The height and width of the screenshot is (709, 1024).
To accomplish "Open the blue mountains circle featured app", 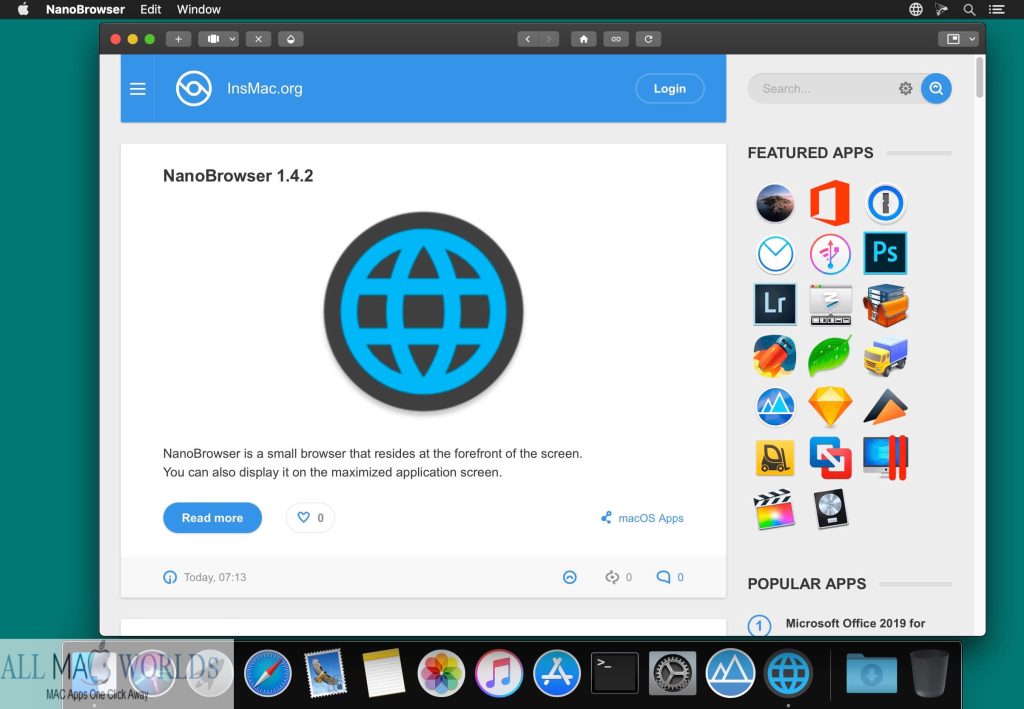I will coord(775,407).
